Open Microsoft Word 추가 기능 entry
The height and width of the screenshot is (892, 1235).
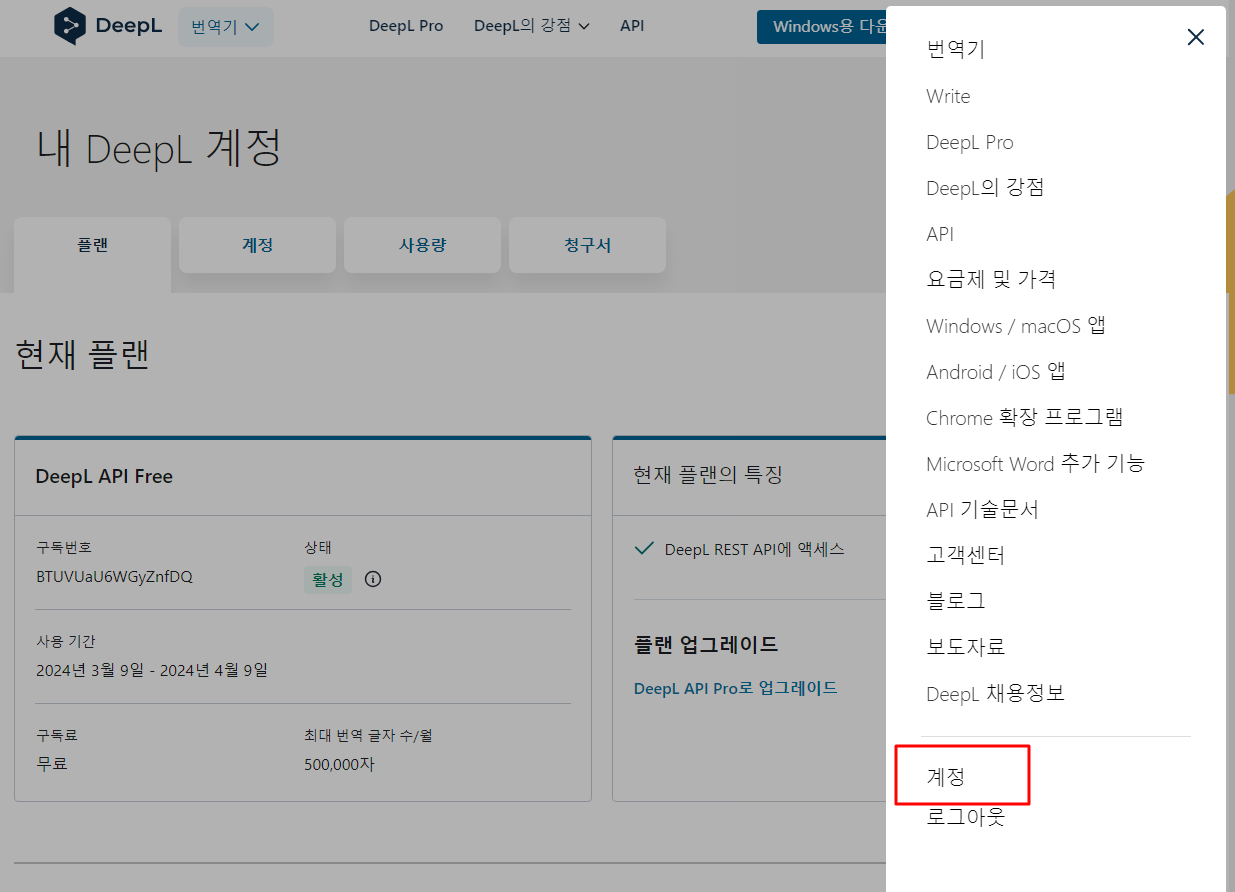(1036, 464)
